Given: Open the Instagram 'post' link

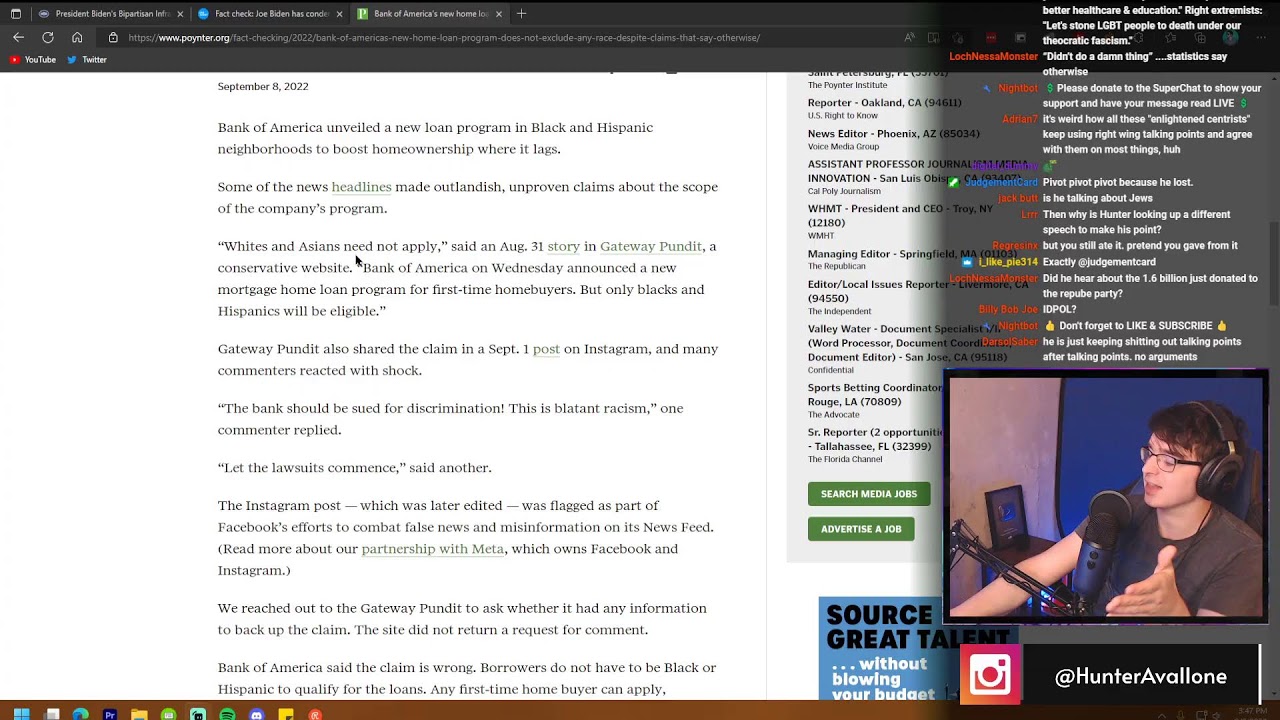Looking at the screenshot, I should [546, 349].
